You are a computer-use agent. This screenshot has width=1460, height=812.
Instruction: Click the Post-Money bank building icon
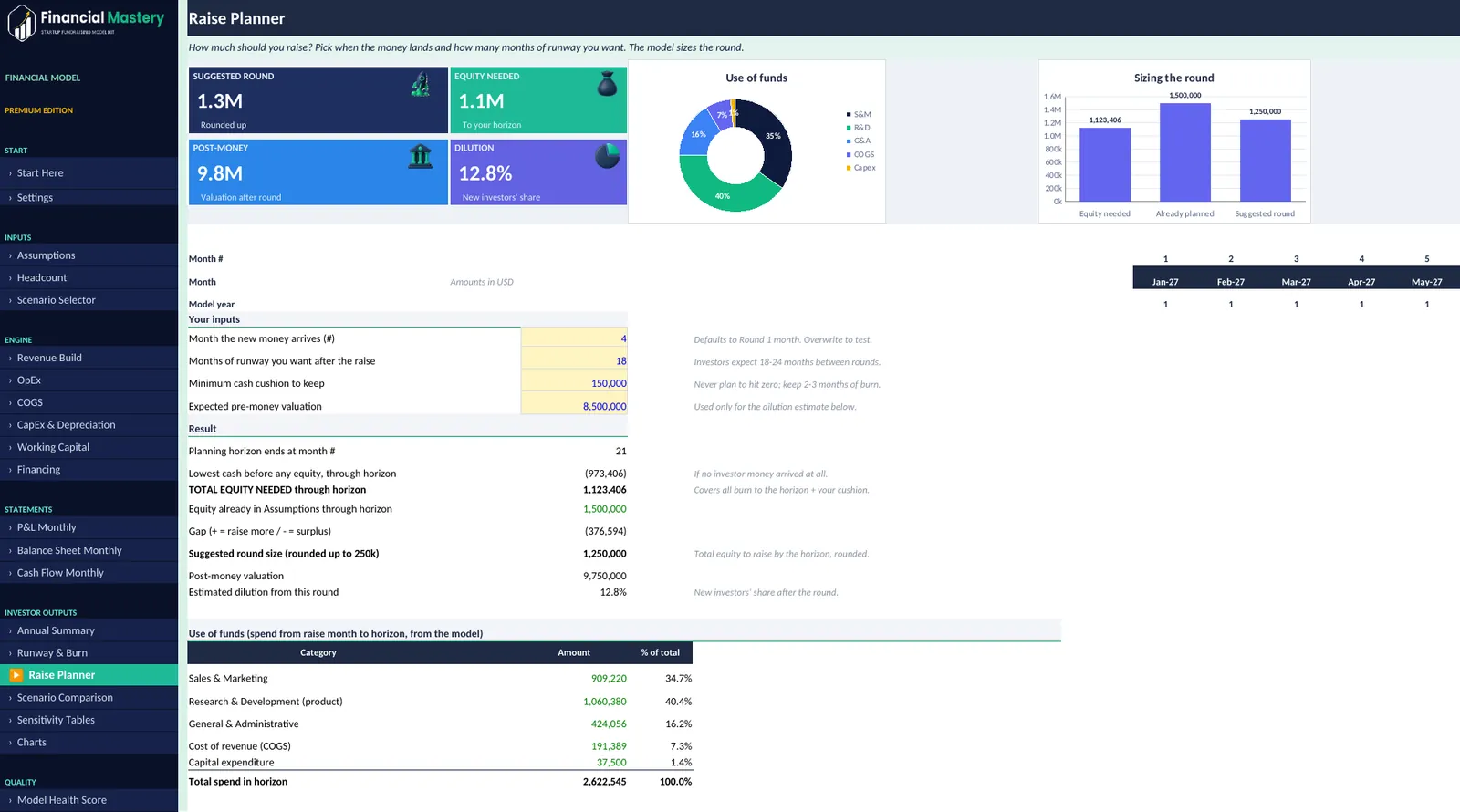coord(421,156)
